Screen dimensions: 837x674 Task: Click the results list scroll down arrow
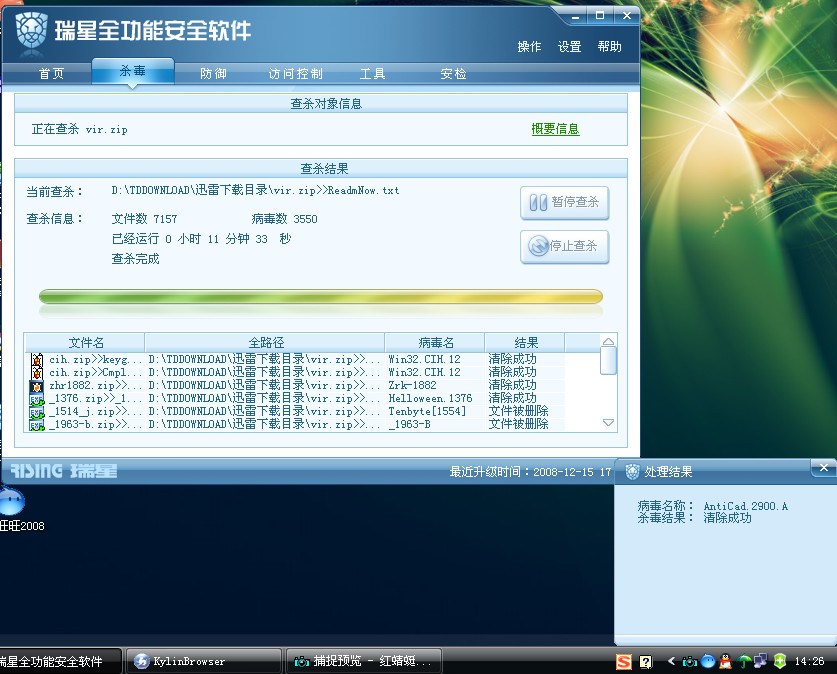point(608,423)
